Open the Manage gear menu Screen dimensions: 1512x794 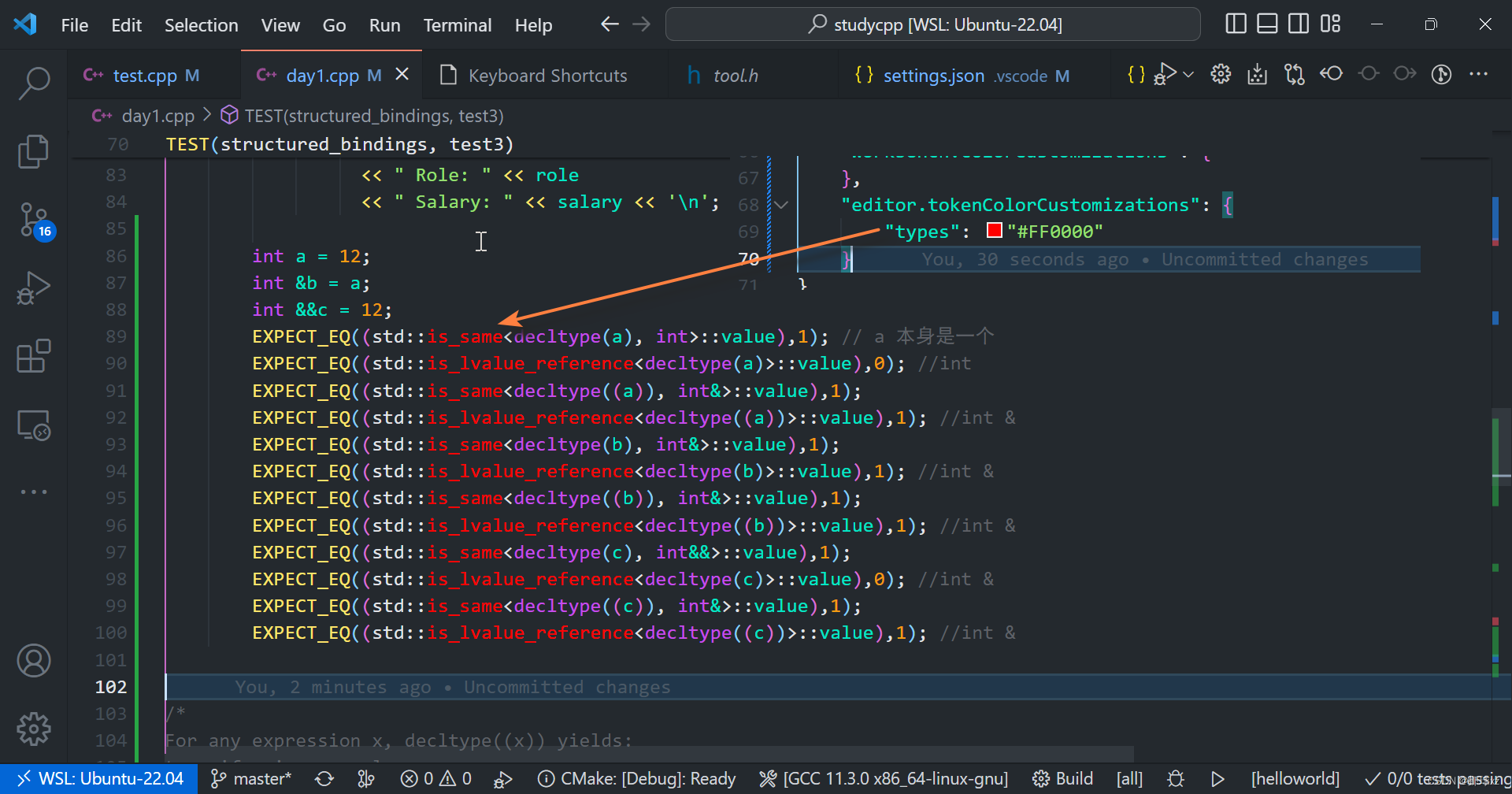point(34,729)
